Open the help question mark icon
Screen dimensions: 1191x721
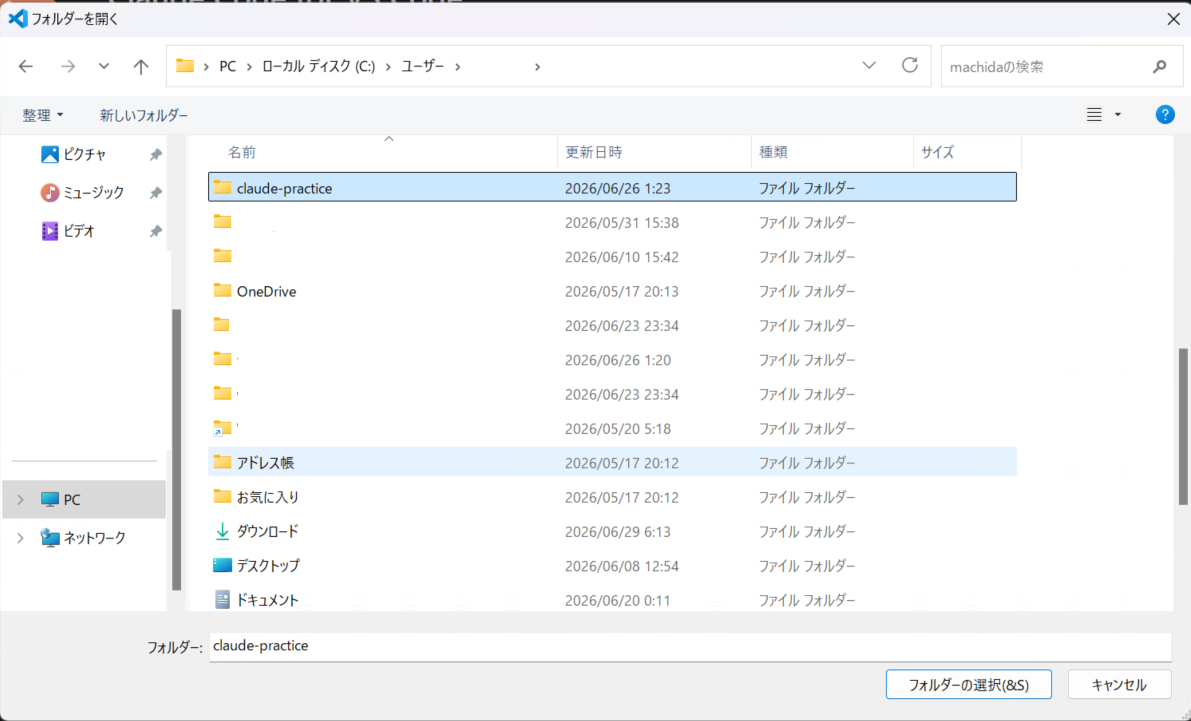click(x=1164, y=115)
